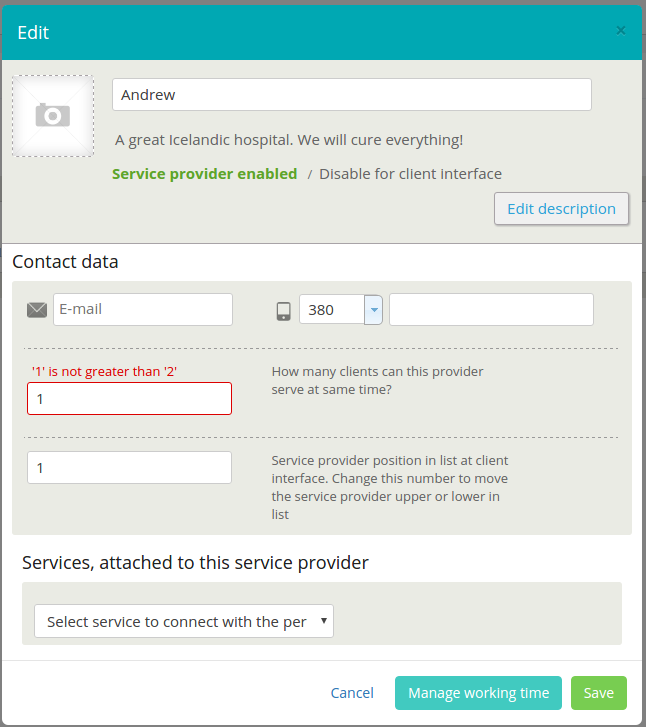Click the red validation error message

coord(104,372)
